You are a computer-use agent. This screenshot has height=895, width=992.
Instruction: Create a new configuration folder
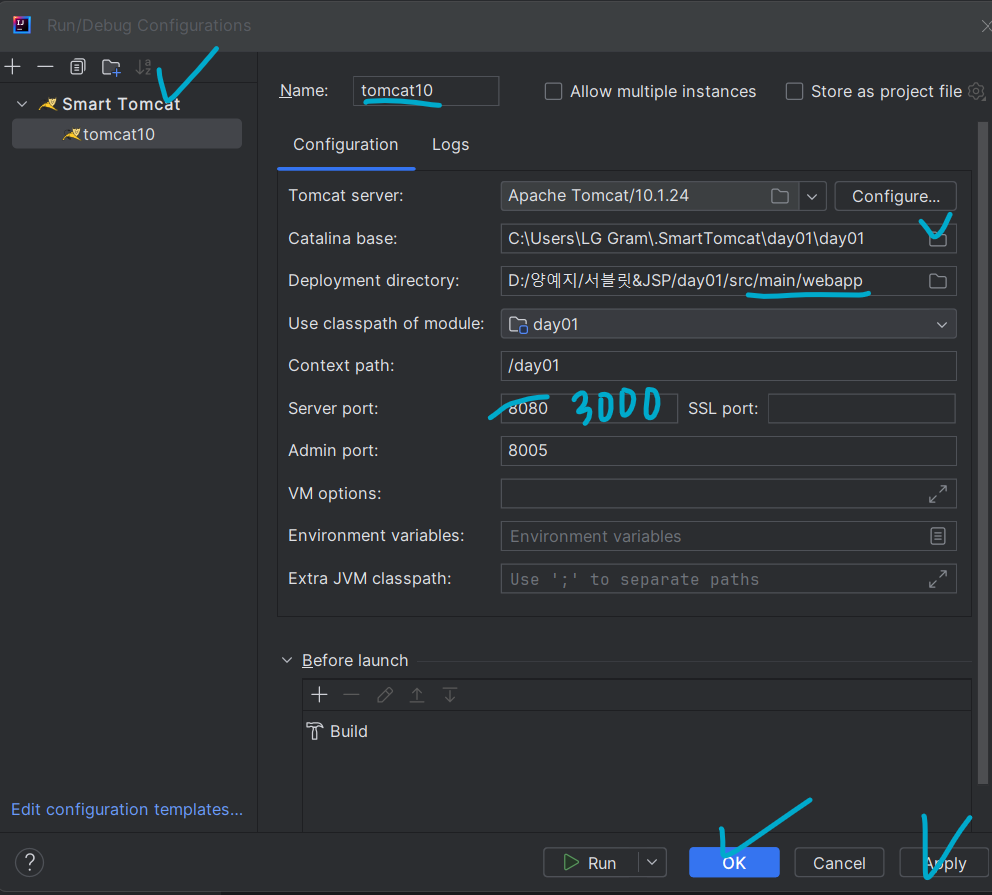tap(111, 67)
